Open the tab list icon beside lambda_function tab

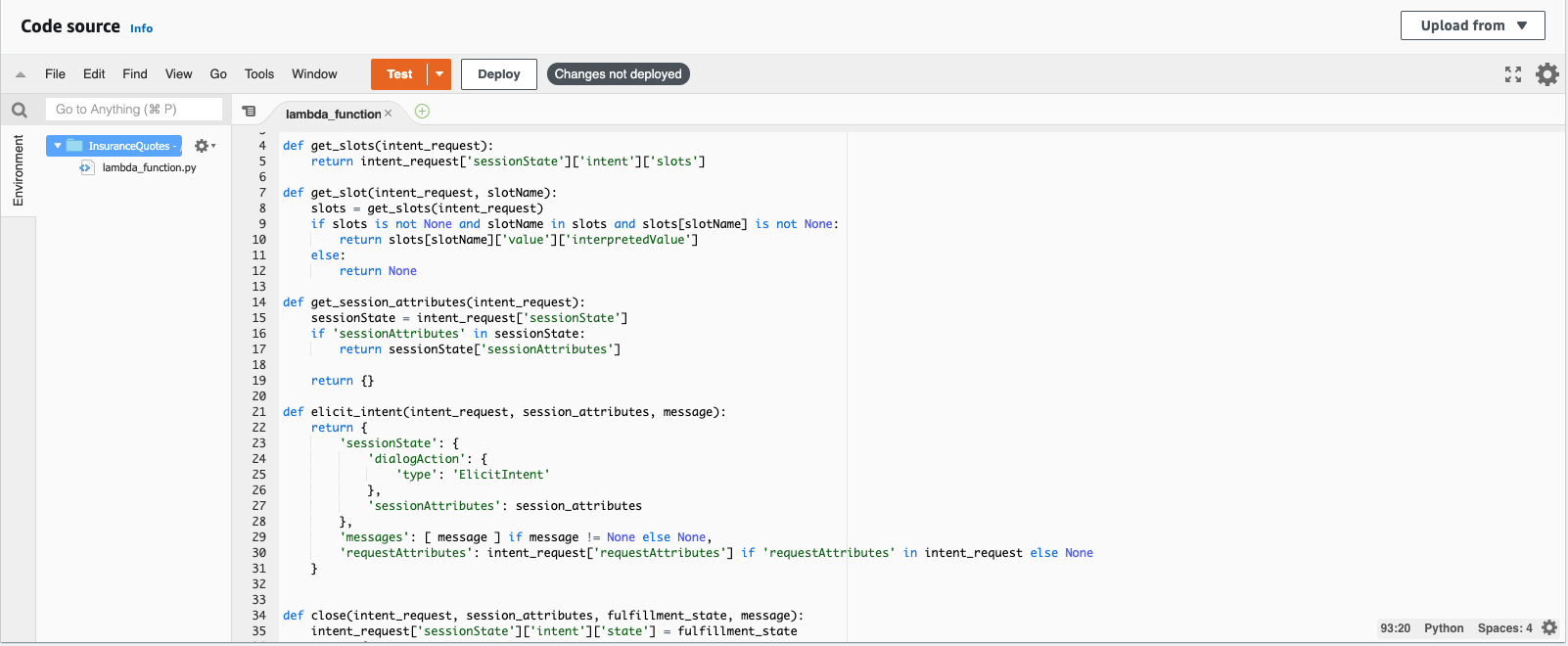click(x=250, y=112)
